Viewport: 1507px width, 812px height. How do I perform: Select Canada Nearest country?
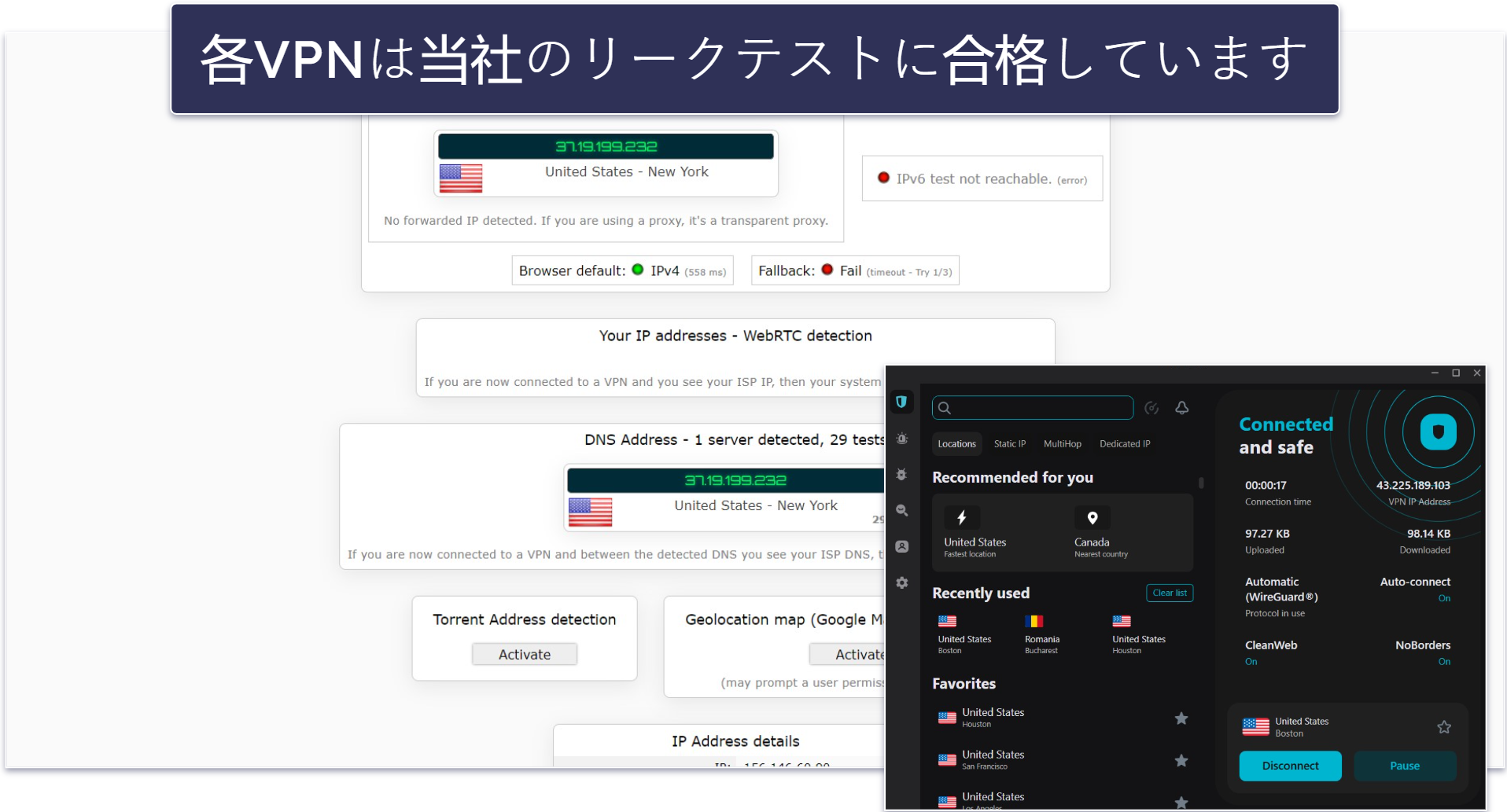point(1101,532)
